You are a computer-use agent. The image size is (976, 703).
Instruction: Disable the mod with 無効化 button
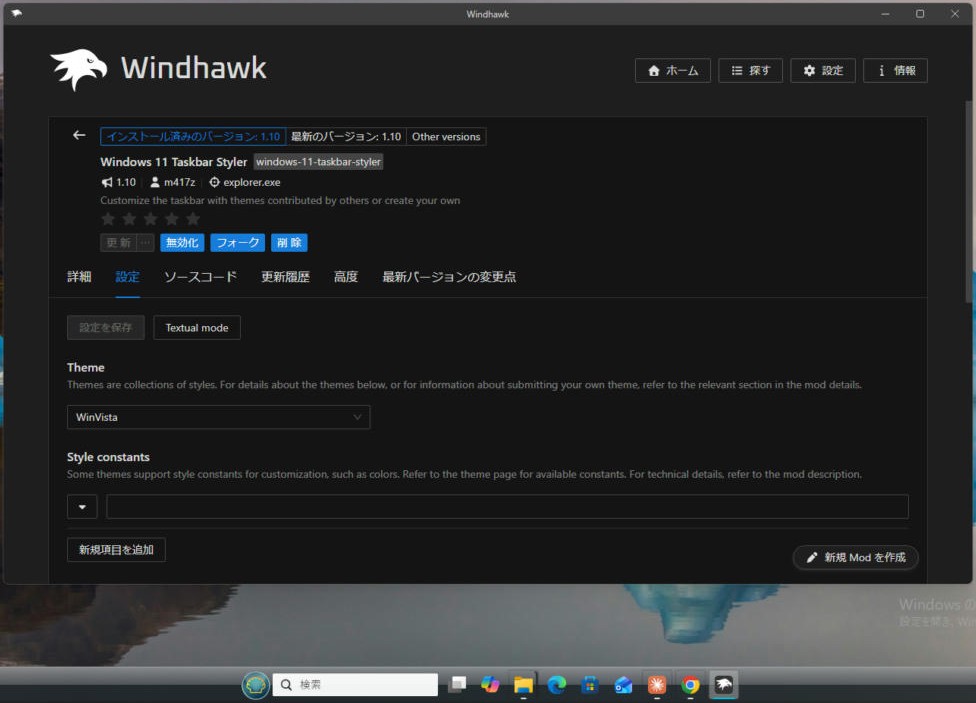click(182, 243)
